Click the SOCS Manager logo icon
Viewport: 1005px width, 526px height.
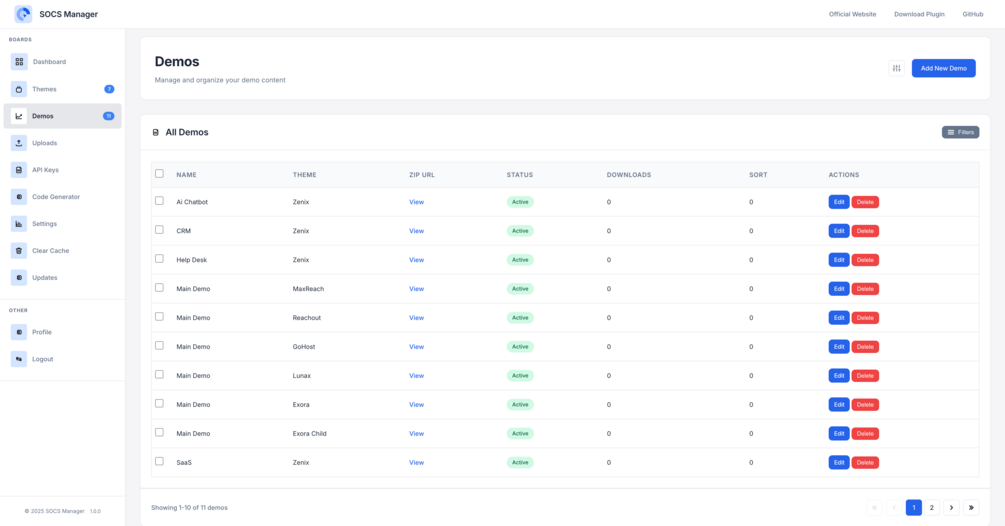point(23,14)
